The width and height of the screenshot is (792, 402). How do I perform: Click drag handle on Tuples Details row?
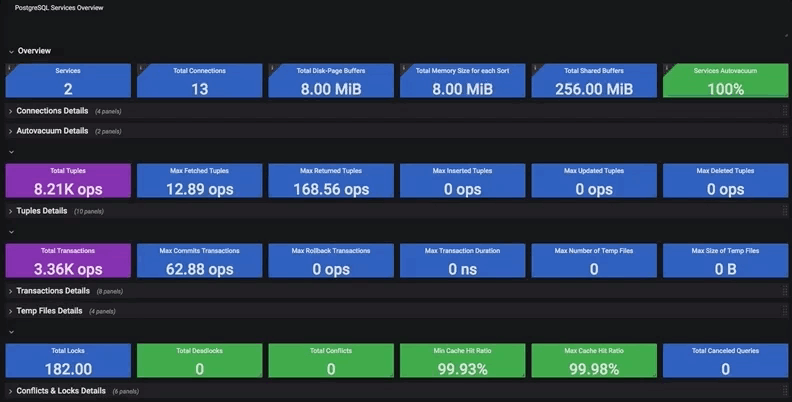point(785,211)
